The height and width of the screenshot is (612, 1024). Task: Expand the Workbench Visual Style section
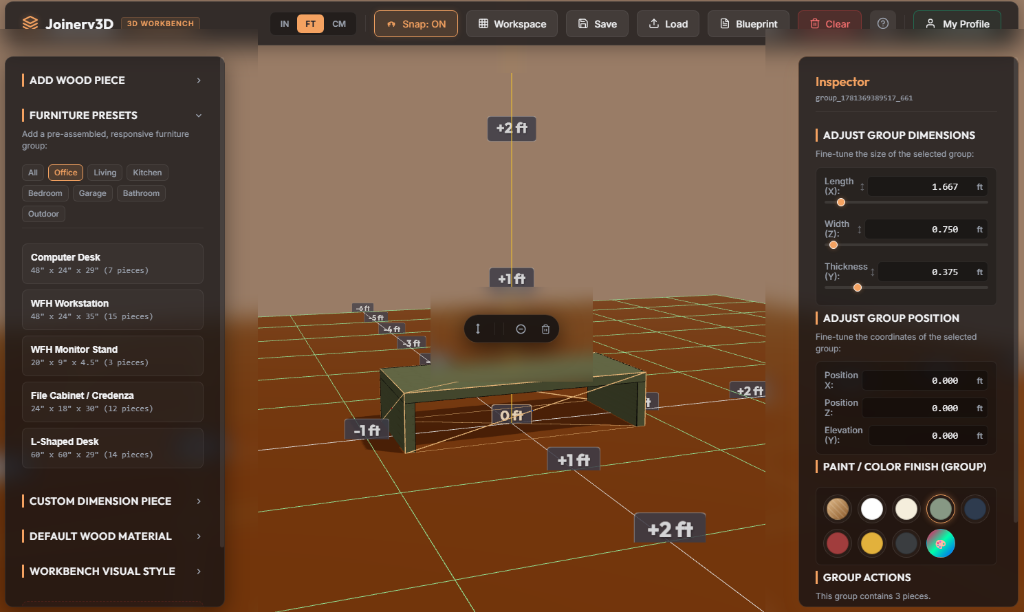[112, 571]
